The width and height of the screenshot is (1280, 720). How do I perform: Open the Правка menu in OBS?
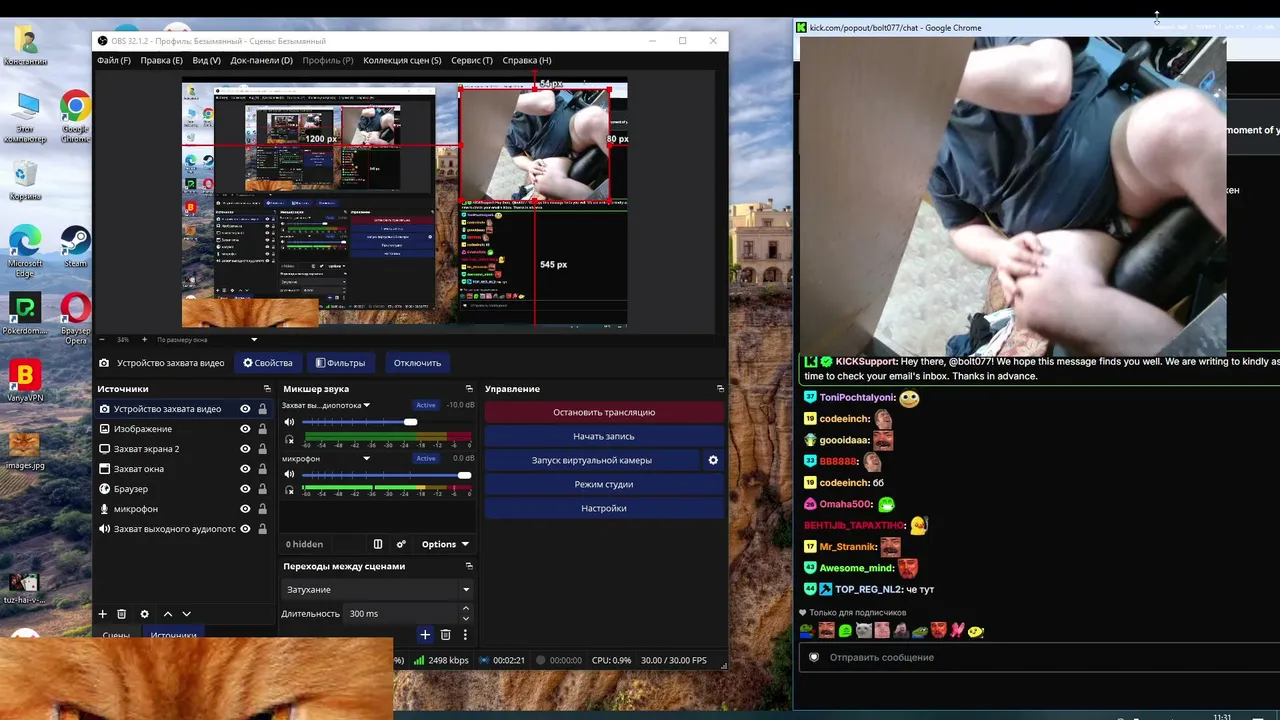point(161,60)
